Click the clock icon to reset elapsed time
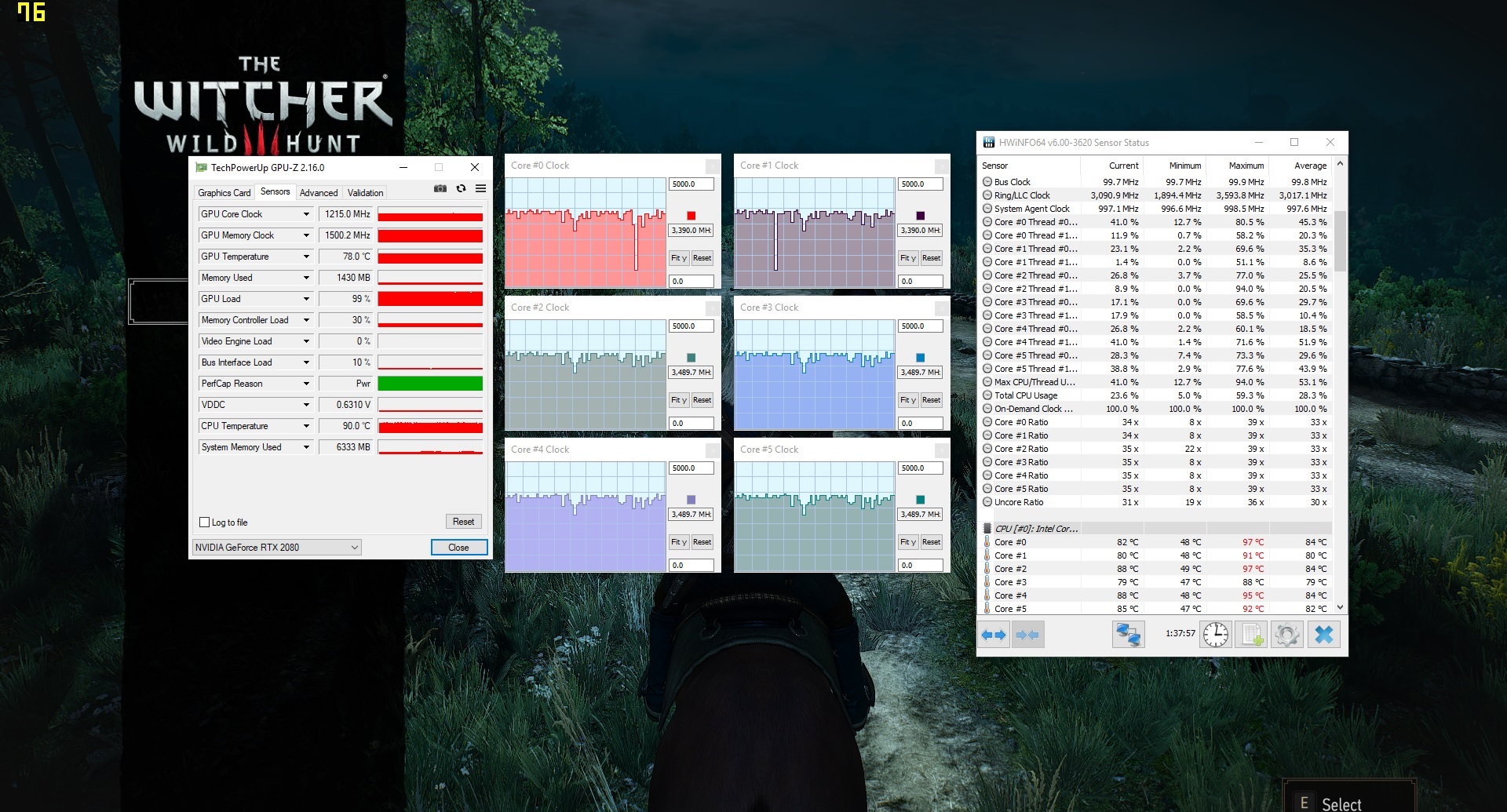 (1216, 634)
